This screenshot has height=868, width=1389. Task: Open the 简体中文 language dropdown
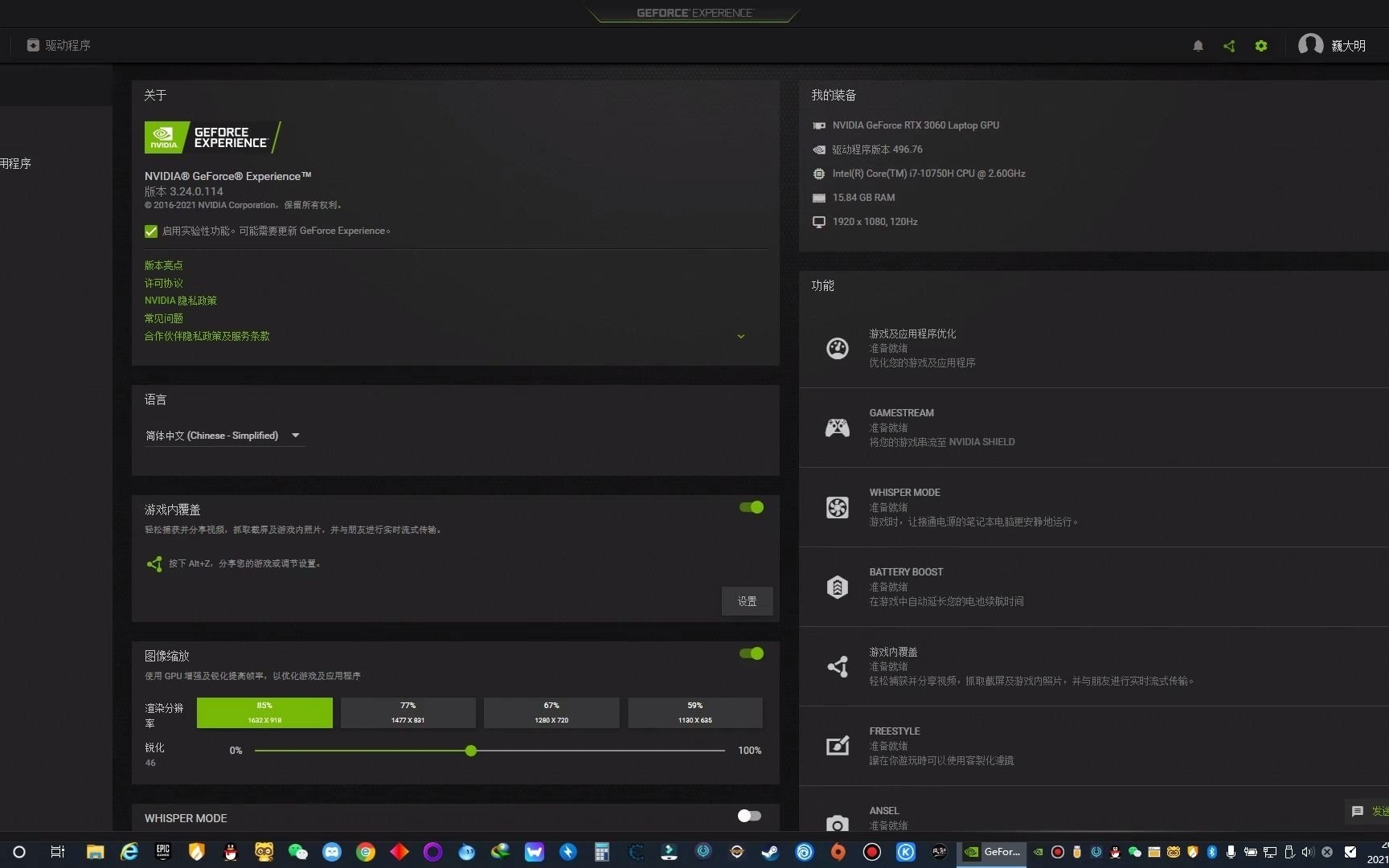(x=224, y=436)
